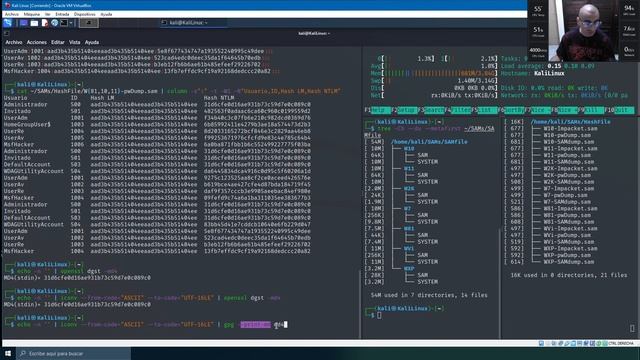Click htop F9 Kill button
Image resolution: width=640 pixels, height=360 pixels.
(x=591, y=110)
